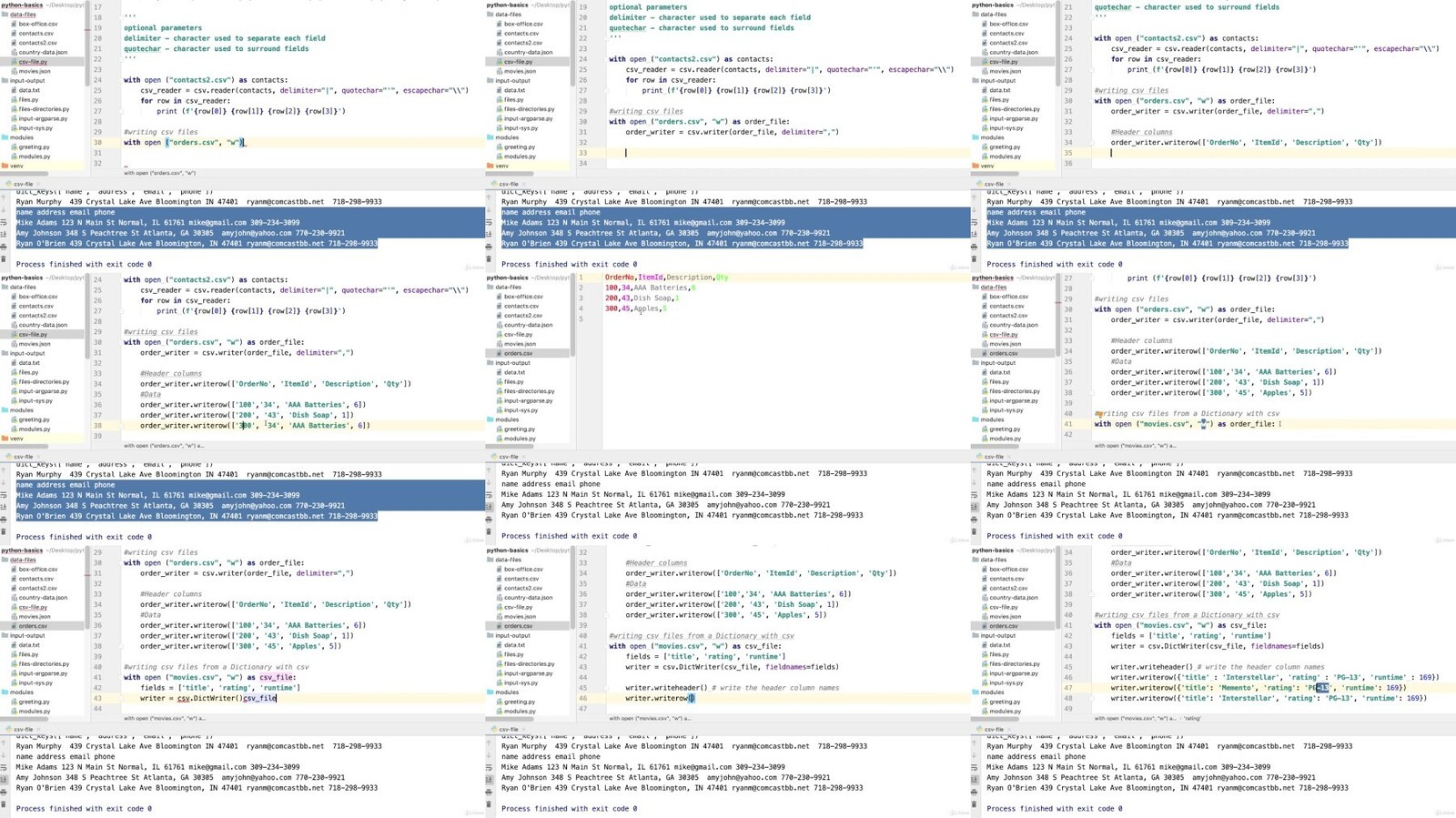Viewport: 1456px width, 818px height.
Task: Toggle soft-wrap in top-left frame's console
Action: coord(4,222)
